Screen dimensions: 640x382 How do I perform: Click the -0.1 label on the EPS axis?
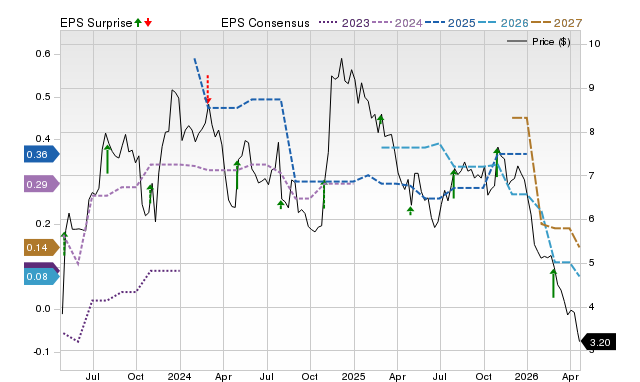click(x=41, y=351)
